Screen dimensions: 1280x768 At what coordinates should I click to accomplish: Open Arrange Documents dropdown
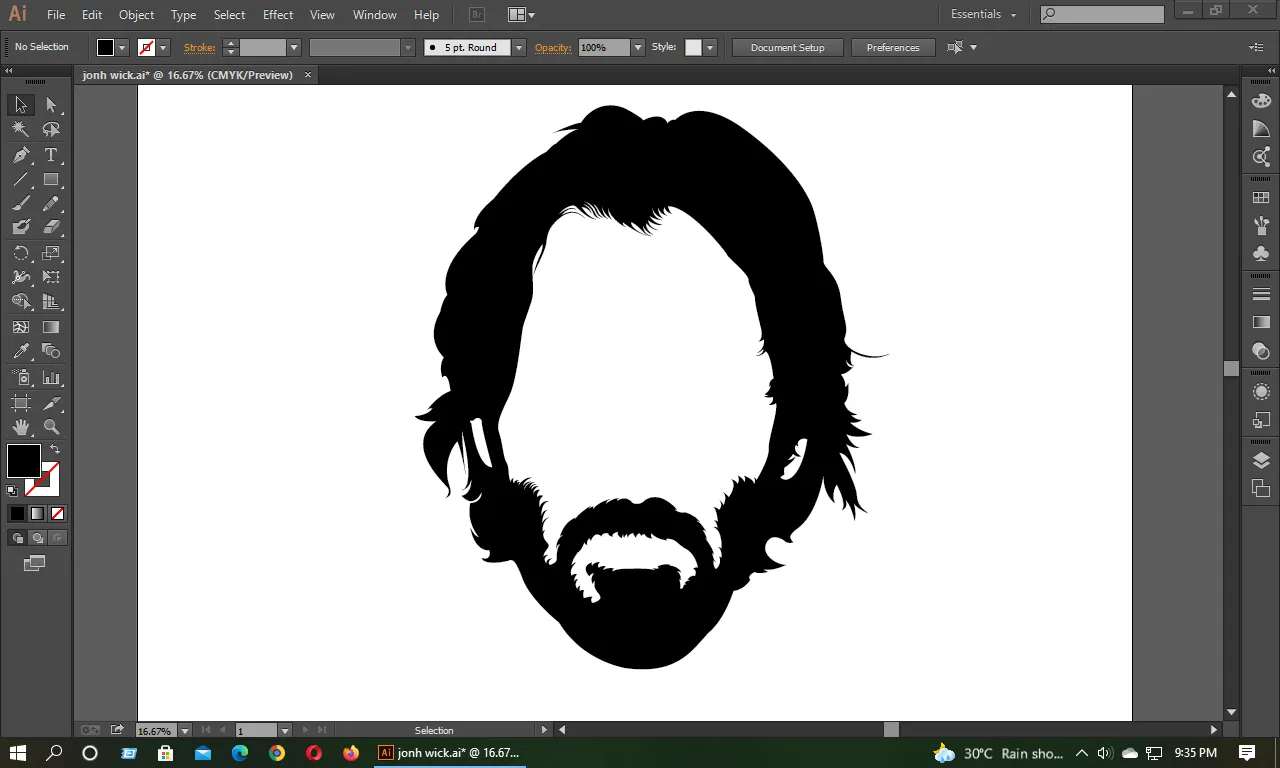(x=520, y=14)
